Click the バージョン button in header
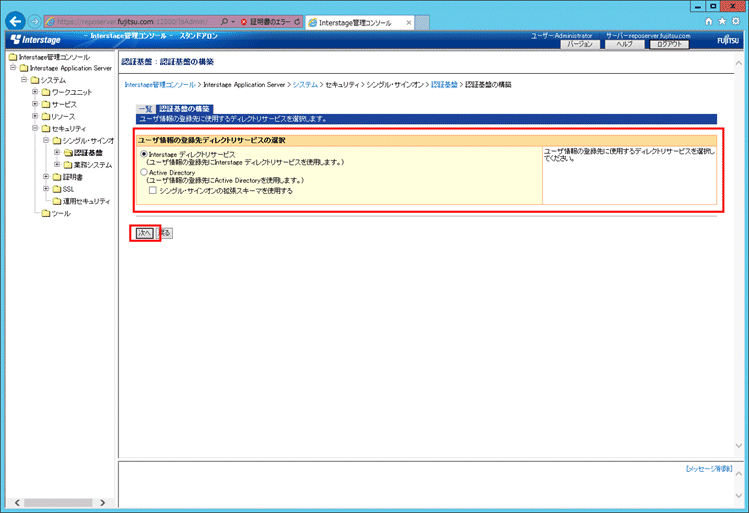Image resolution: width=749 pixels, height=513 pixels. [x=580, y=44]
